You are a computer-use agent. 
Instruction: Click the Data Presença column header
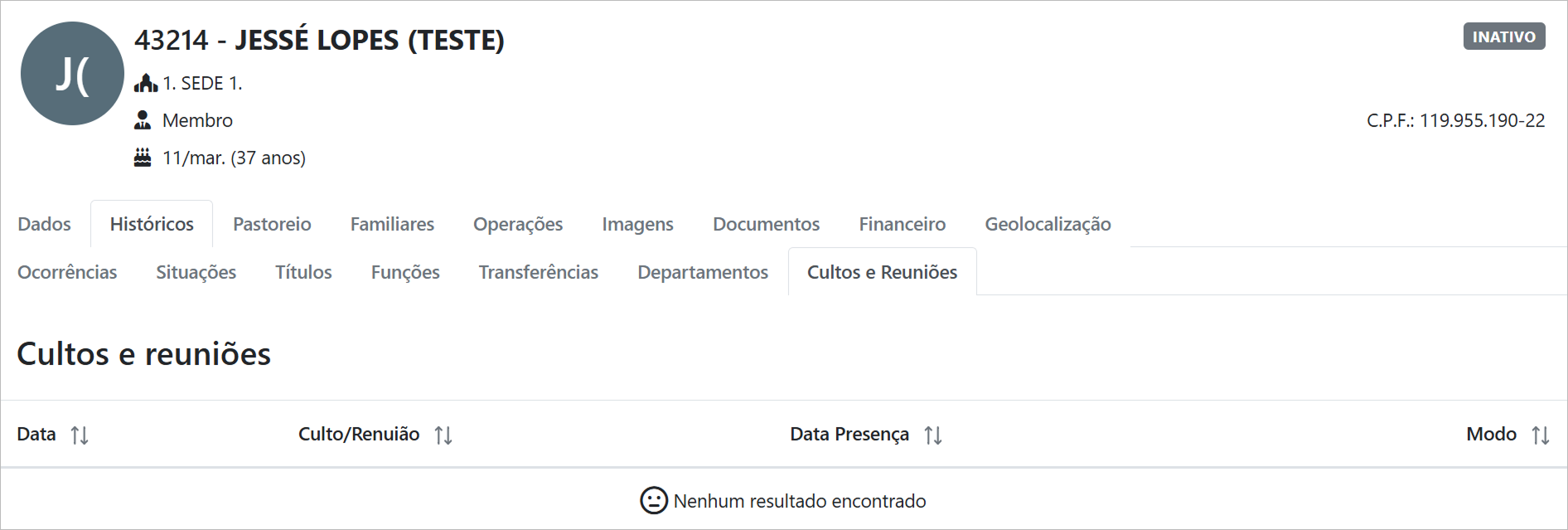tap(849, 434)
